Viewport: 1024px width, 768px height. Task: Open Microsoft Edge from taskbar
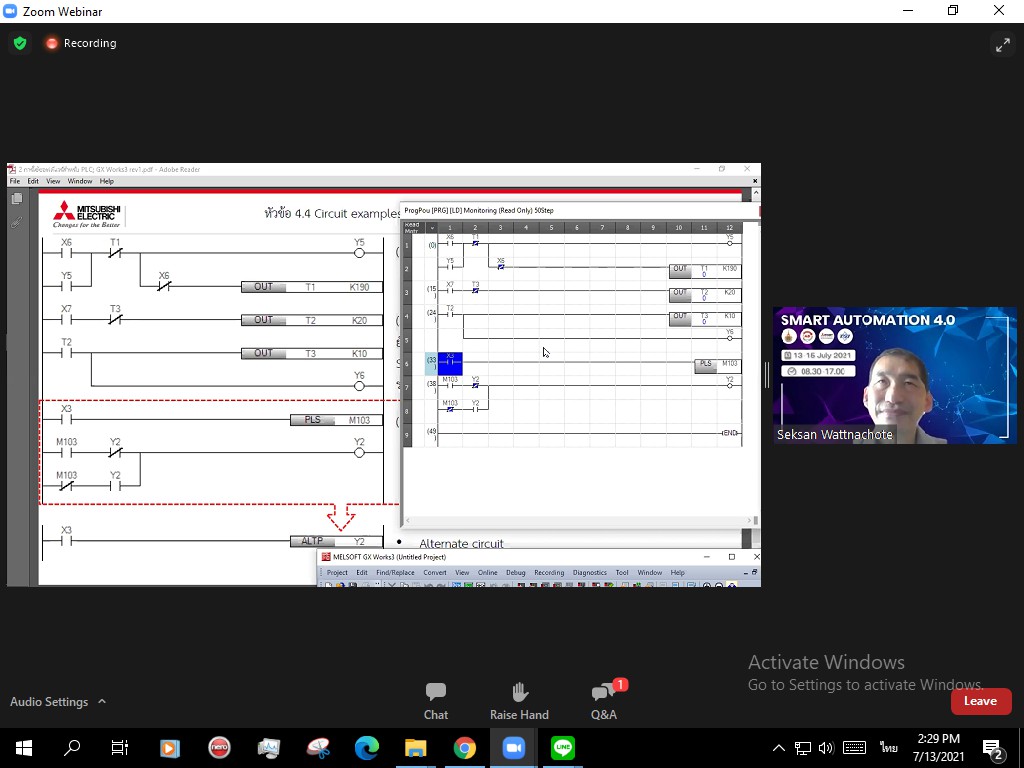click(x=367, y=748)
